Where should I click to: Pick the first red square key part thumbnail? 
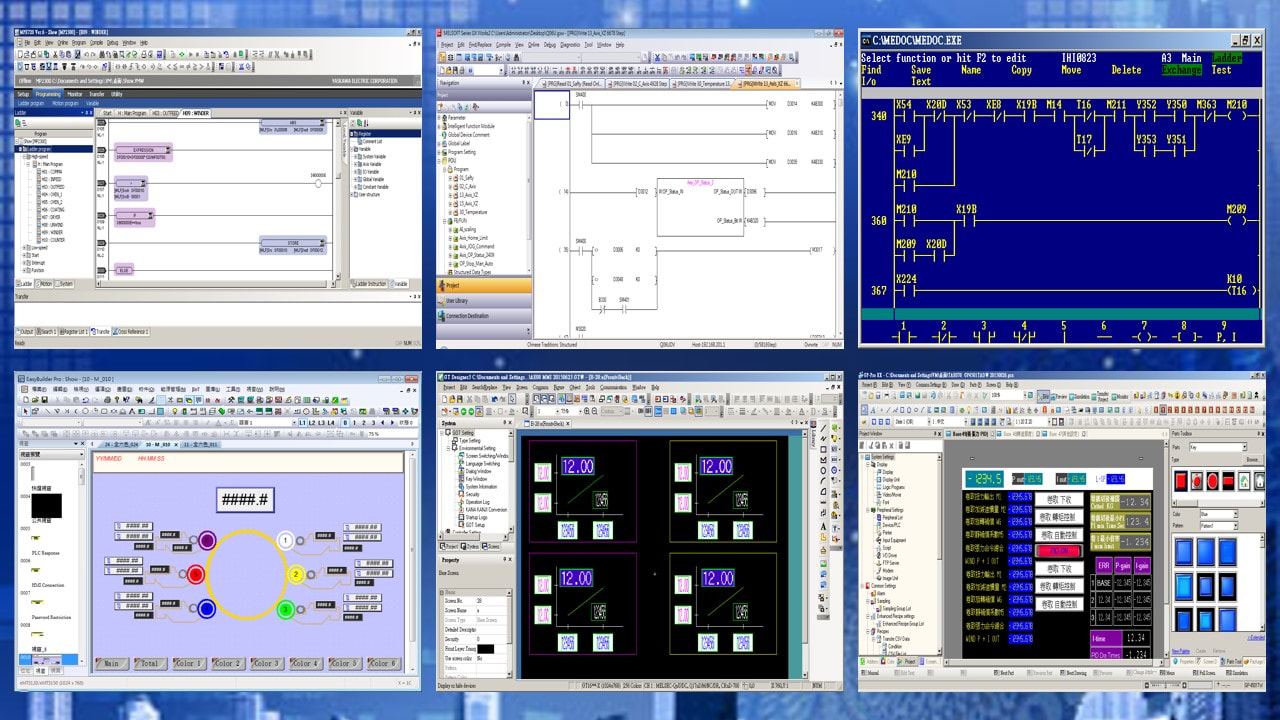(1181, 481)
